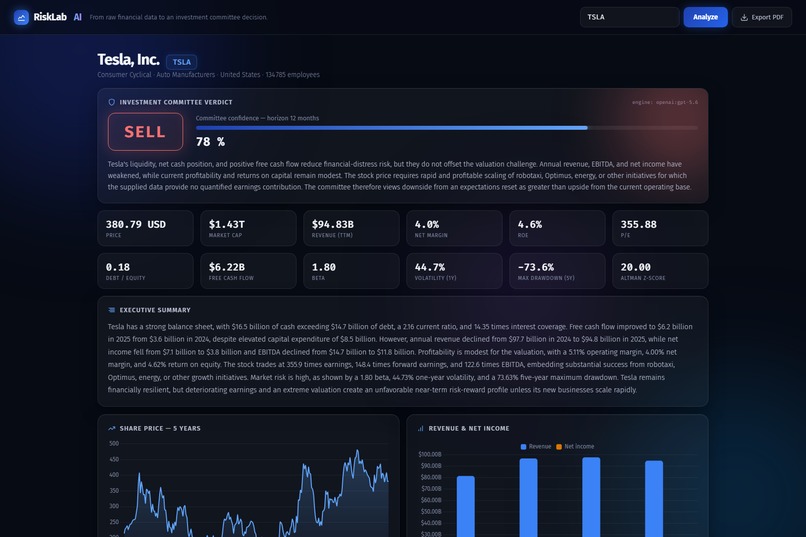Click the Executive Summary list icon
This screenshot has height=537, width=806.
112,310
